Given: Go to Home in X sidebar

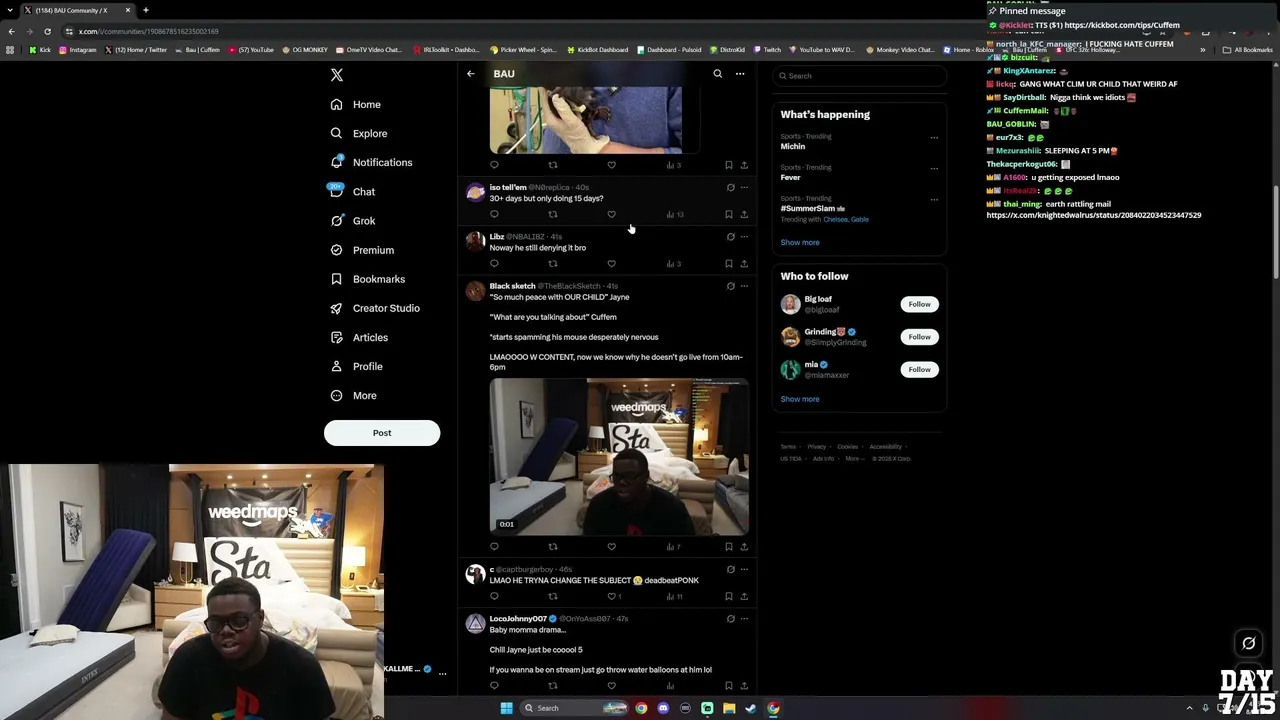Looking at the screenshot, I should coord(355,104).
